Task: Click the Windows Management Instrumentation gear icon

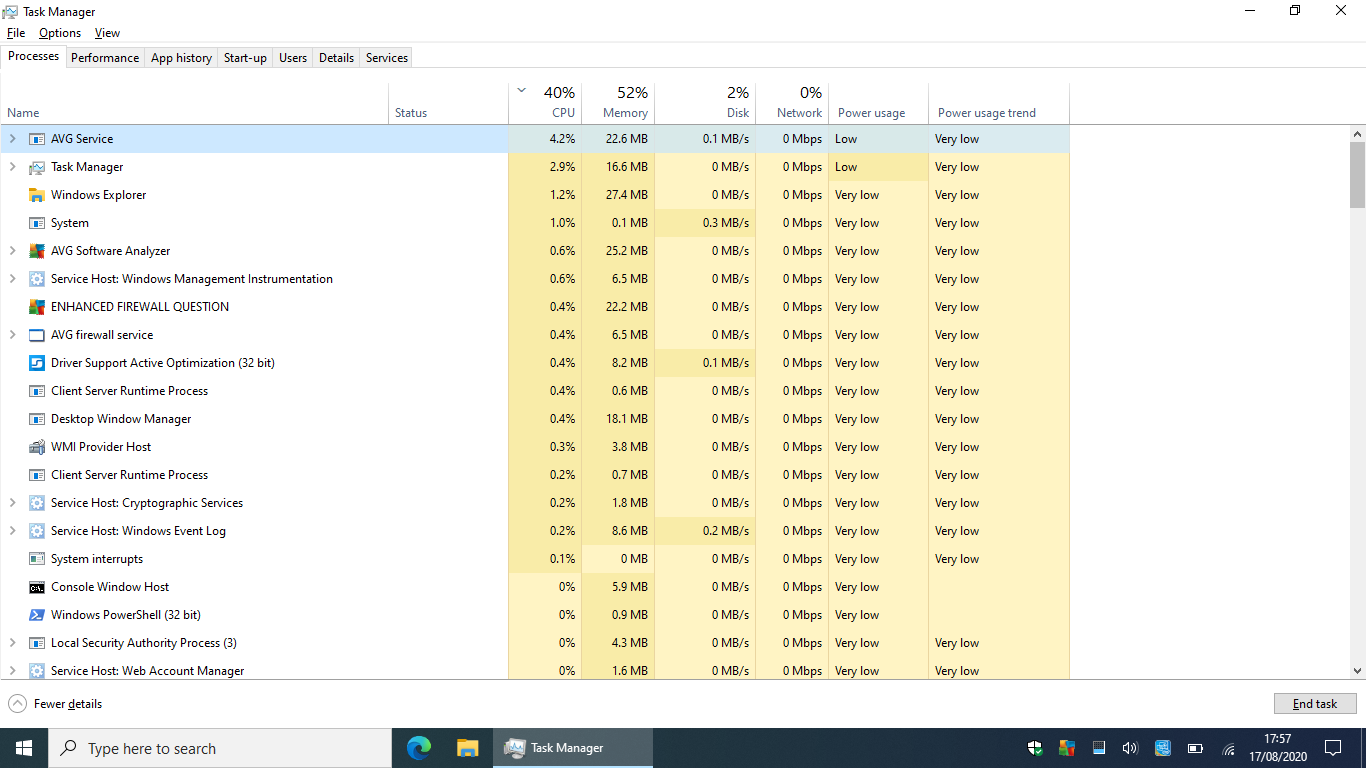Action: pos(37,279)
